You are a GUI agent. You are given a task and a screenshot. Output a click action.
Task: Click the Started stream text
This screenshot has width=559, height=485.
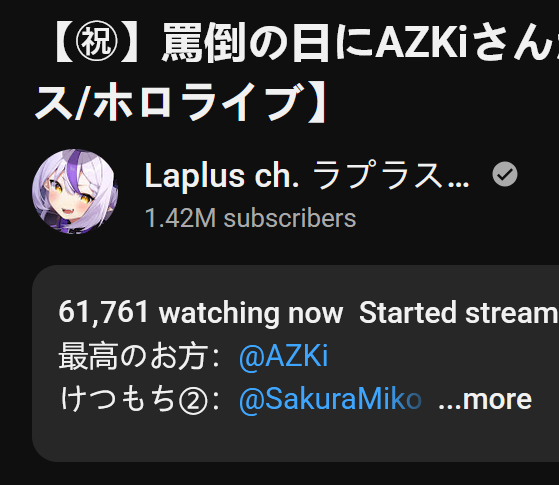coord(458,313)
